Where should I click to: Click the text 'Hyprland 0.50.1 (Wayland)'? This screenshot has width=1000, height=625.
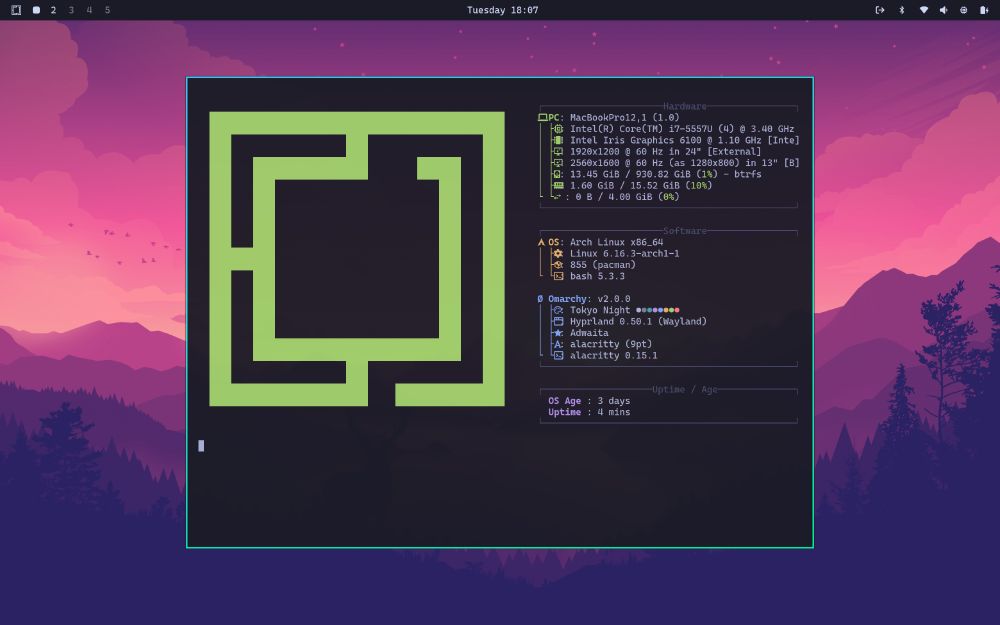coord(638,321)
